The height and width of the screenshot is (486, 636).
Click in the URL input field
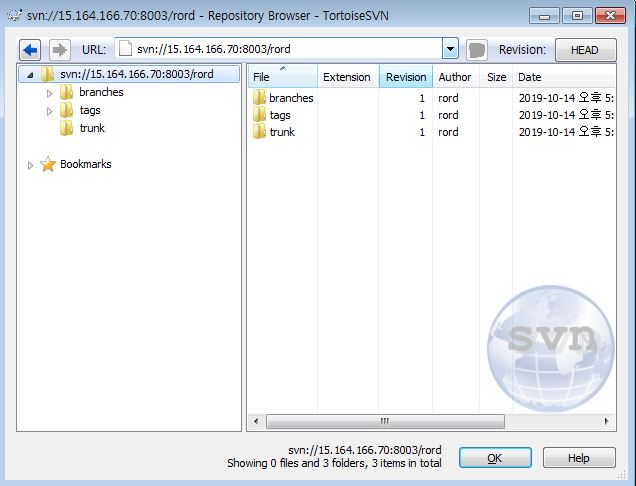[279, 49]
